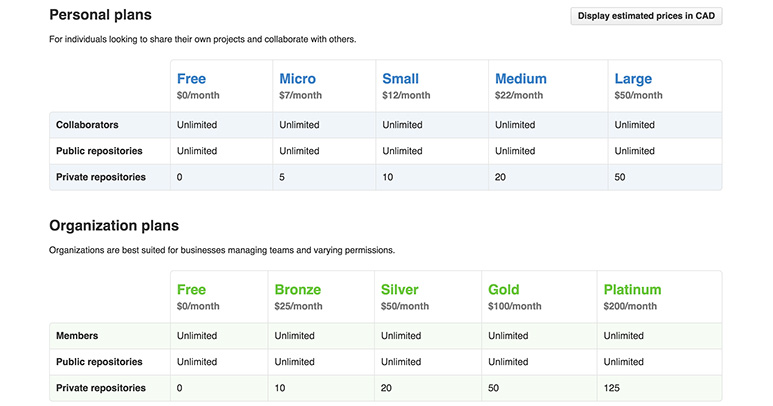Click the Large personal plan name
The width and height of the screenshot is (773, 406).
pyautogui.click(x=633, y=79)
